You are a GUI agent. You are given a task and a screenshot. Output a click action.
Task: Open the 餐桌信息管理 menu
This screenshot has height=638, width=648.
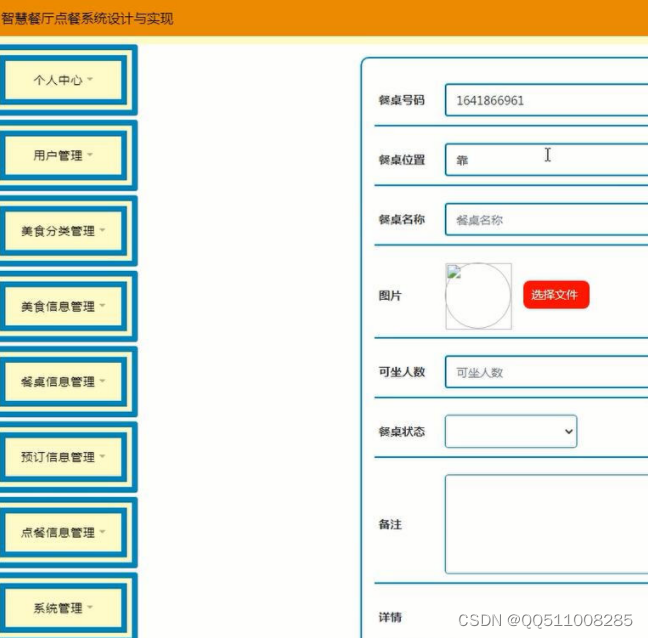click(x=63, y=382)
